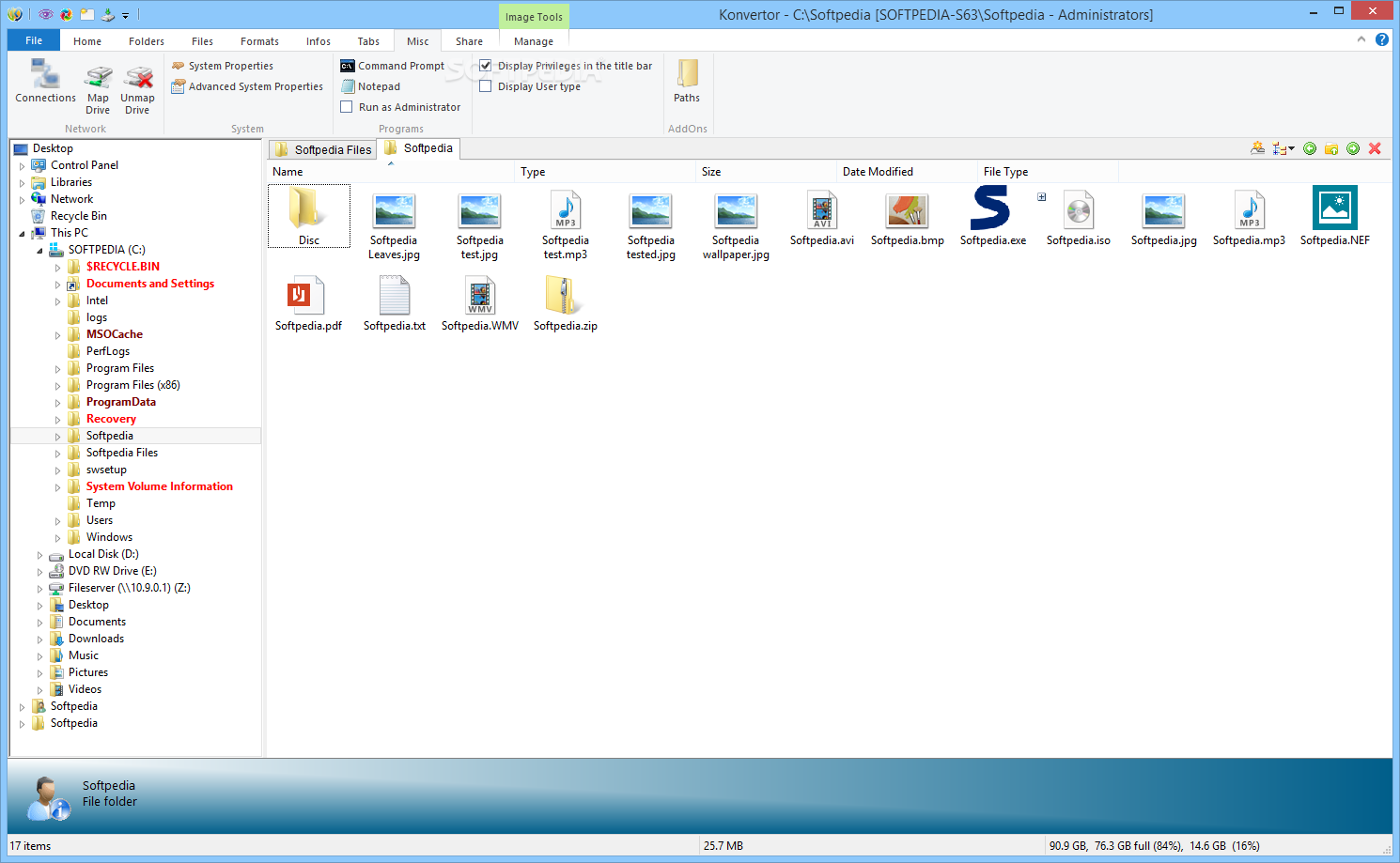1400x863 pixels.
Task: Sort by the File Type column header
Action: (x=1048, y=172)
